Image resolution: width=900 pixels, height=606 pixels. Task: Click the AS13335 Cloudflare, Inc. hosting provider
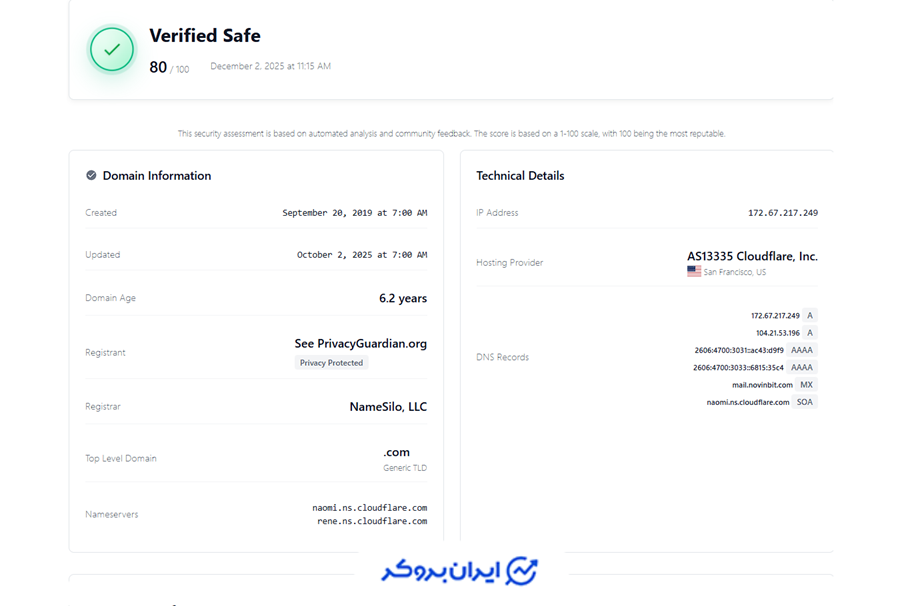tap(752, 257)
